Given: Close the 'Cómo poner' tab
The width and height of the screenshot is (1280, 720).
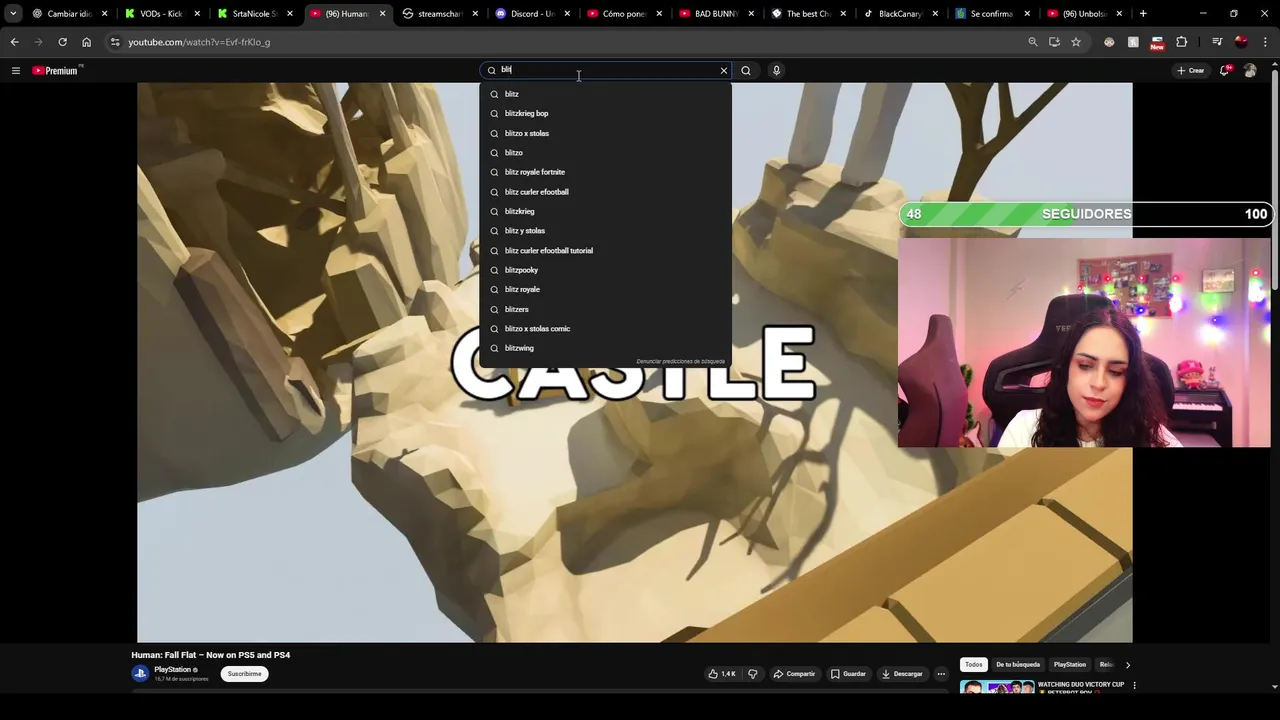Looking at the screenshot, I should pos(659,14).
